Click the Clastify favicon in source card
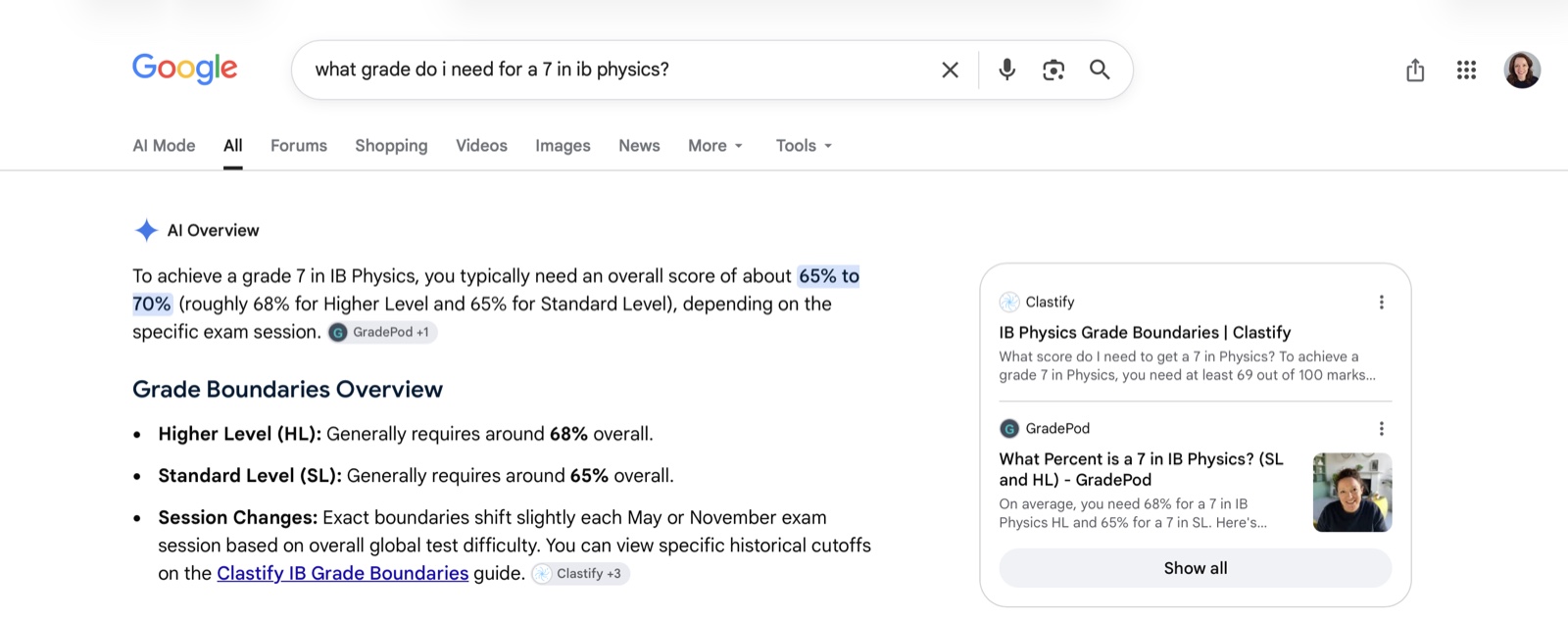This screenshot has height=617, width=1568. (1009, 302)
